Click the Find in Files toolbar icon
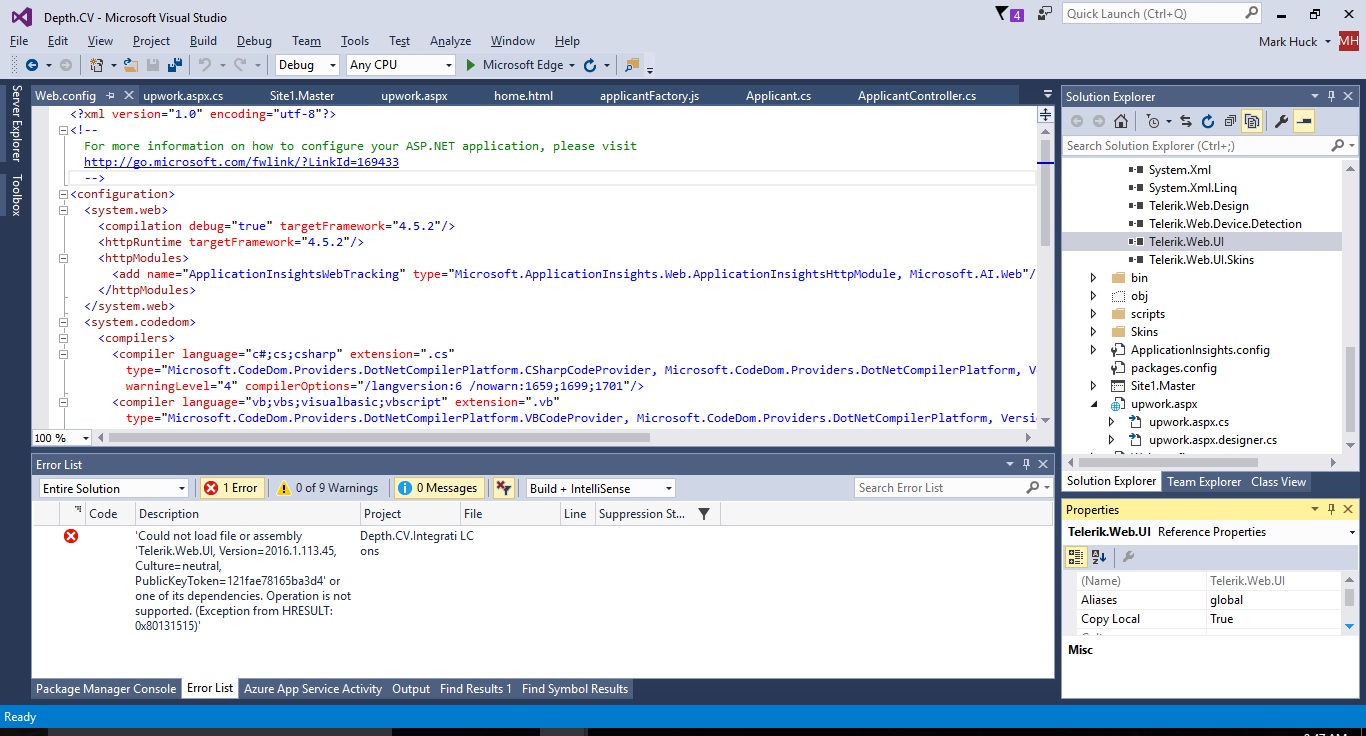1366x736 pixels. point(631,65)
